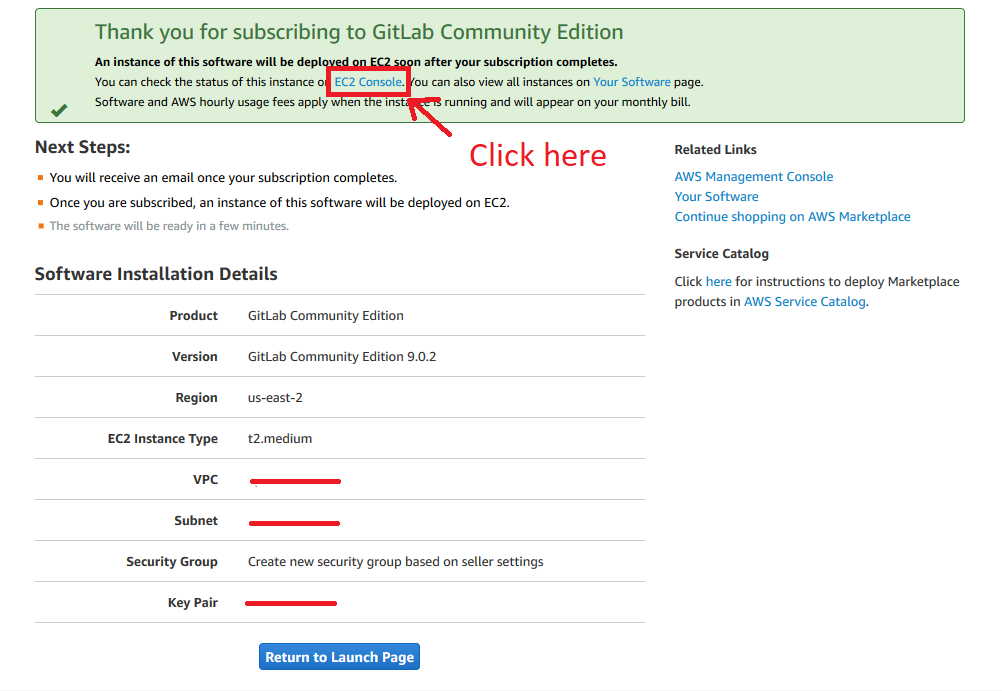Image resolution: width=1002 pixels, height=691 pixels.
Task: Click the "Thank you for subscribing" heading
Action: (359, 33)
